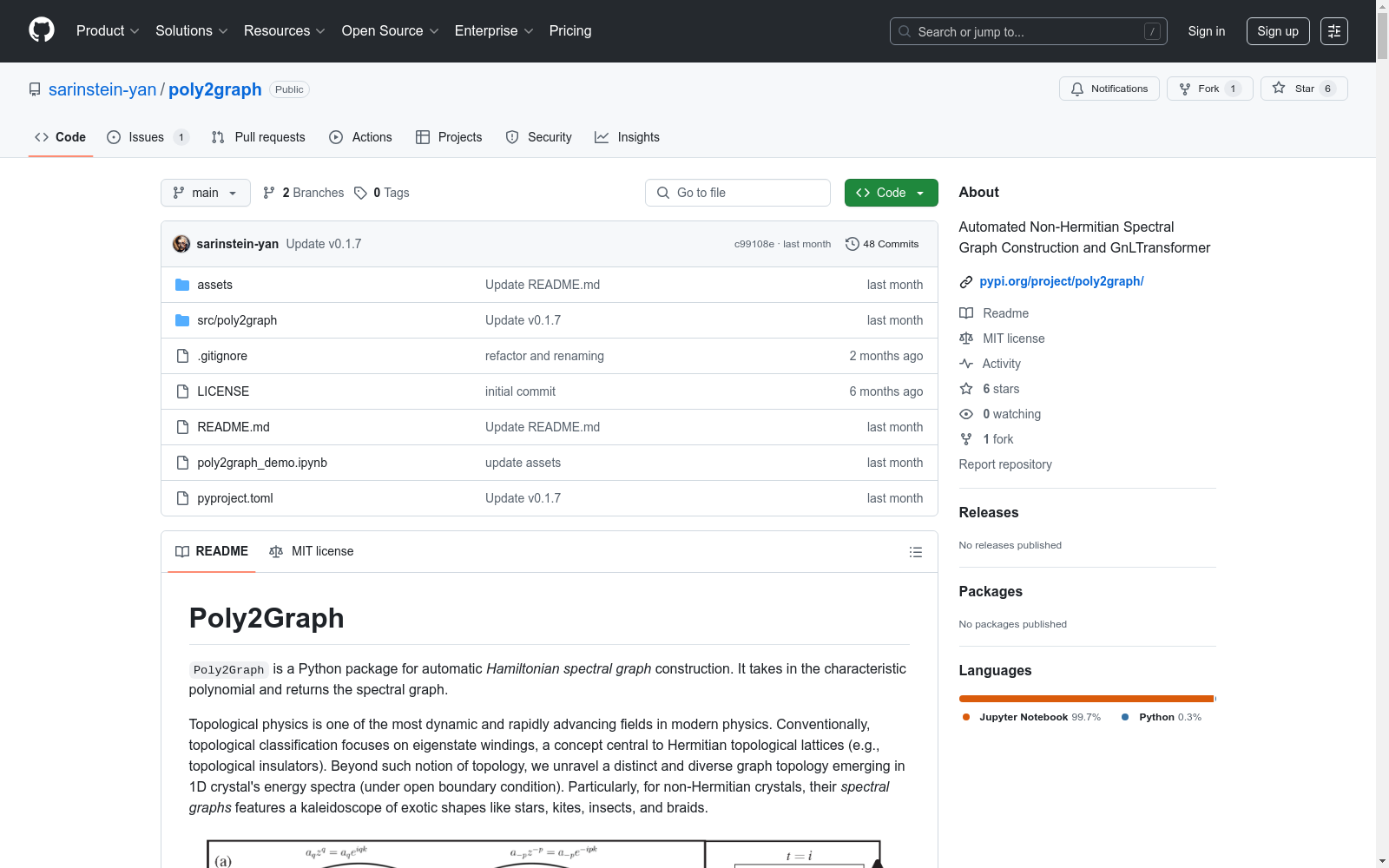Switch to the Projects tab
The height and width of the screenshot is (868, 1389).
pyautogui.click(x=449, y=137)
